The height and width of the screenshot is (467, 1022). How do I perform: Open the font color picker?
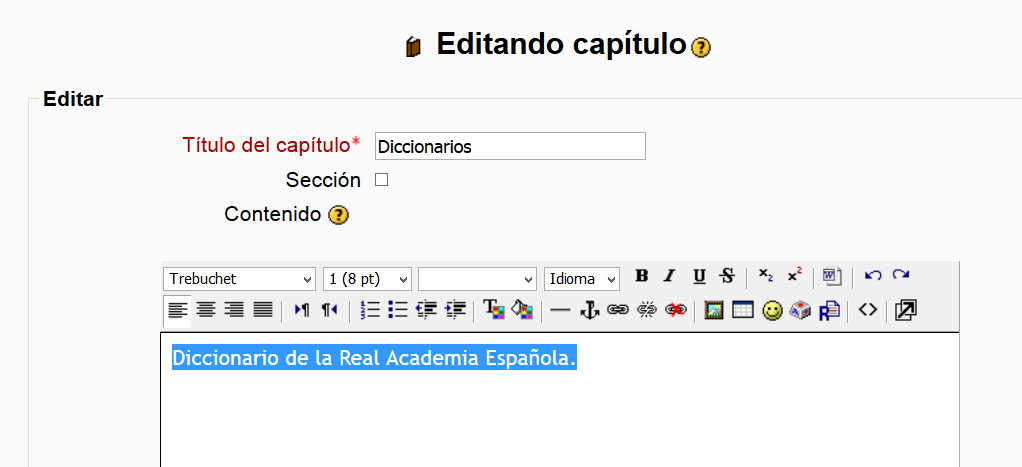(x=494, y=310)
